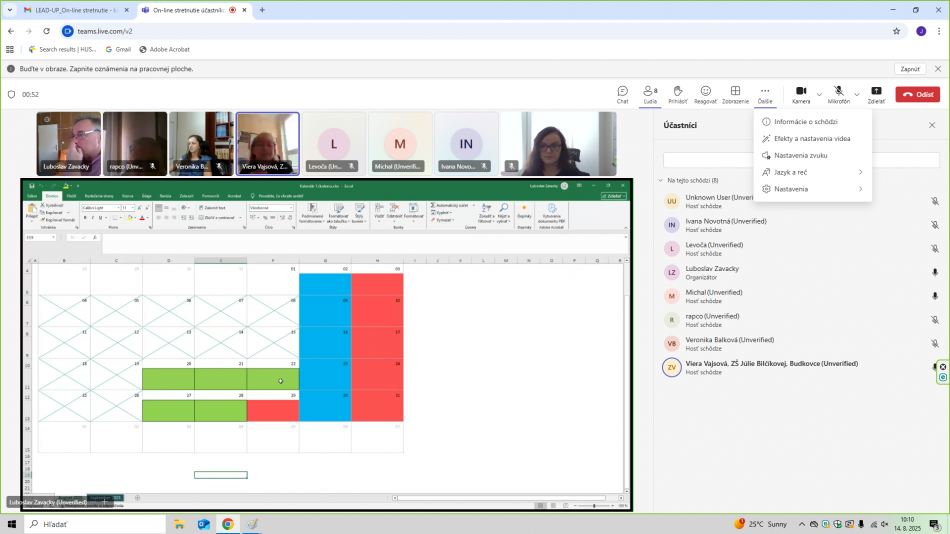Click the Ľudia participants icon
This screenshot has height=534, width=950.
(x=650, y=92)
